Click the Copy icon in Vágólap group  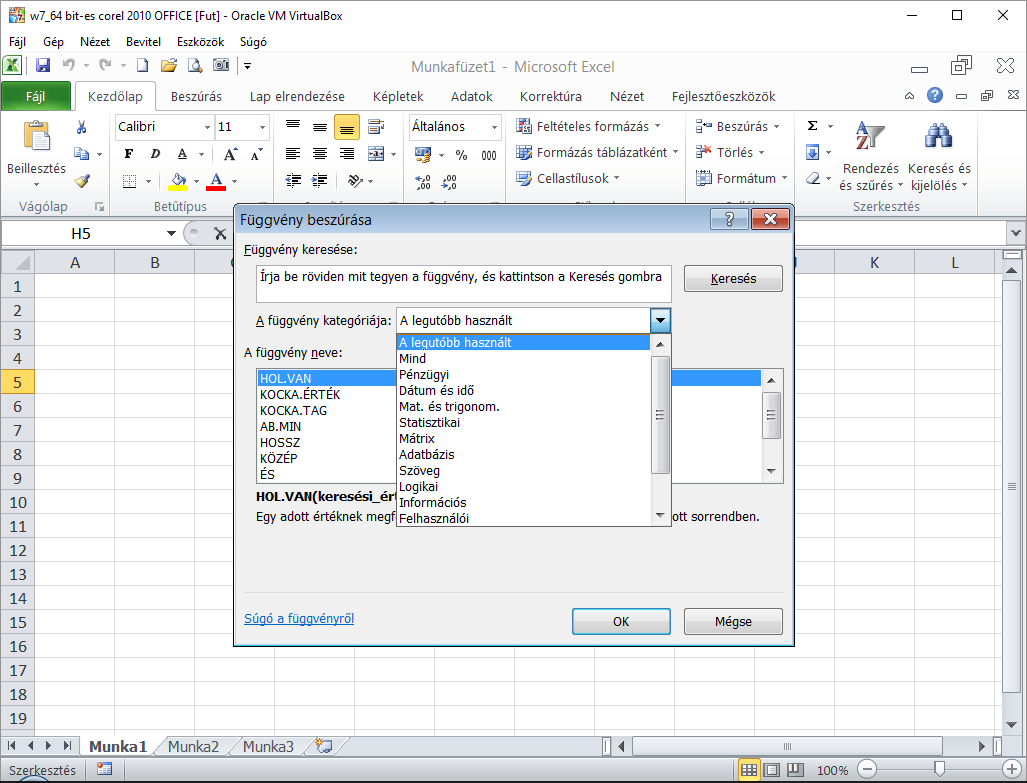[x=81, y=154]
